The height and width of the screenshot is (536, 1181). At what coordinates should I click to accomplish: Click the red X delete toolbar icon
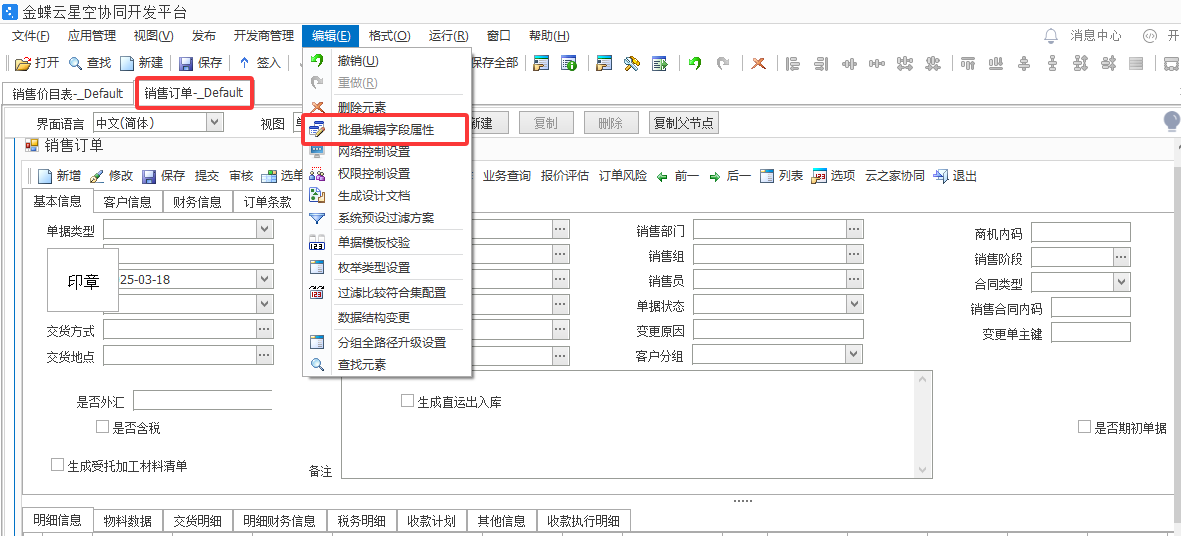759,63
